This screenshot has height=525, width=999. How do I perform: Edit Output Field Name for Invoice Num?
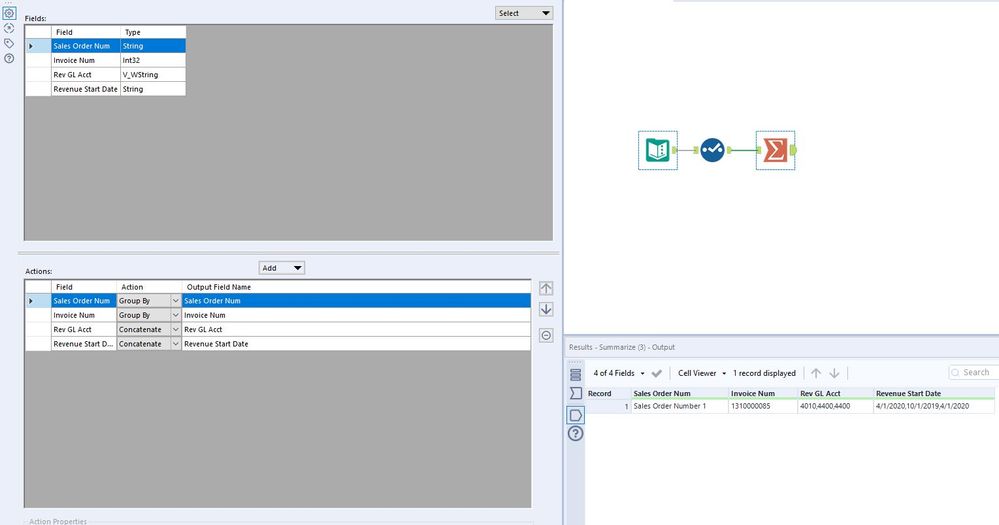coord(356,315)
